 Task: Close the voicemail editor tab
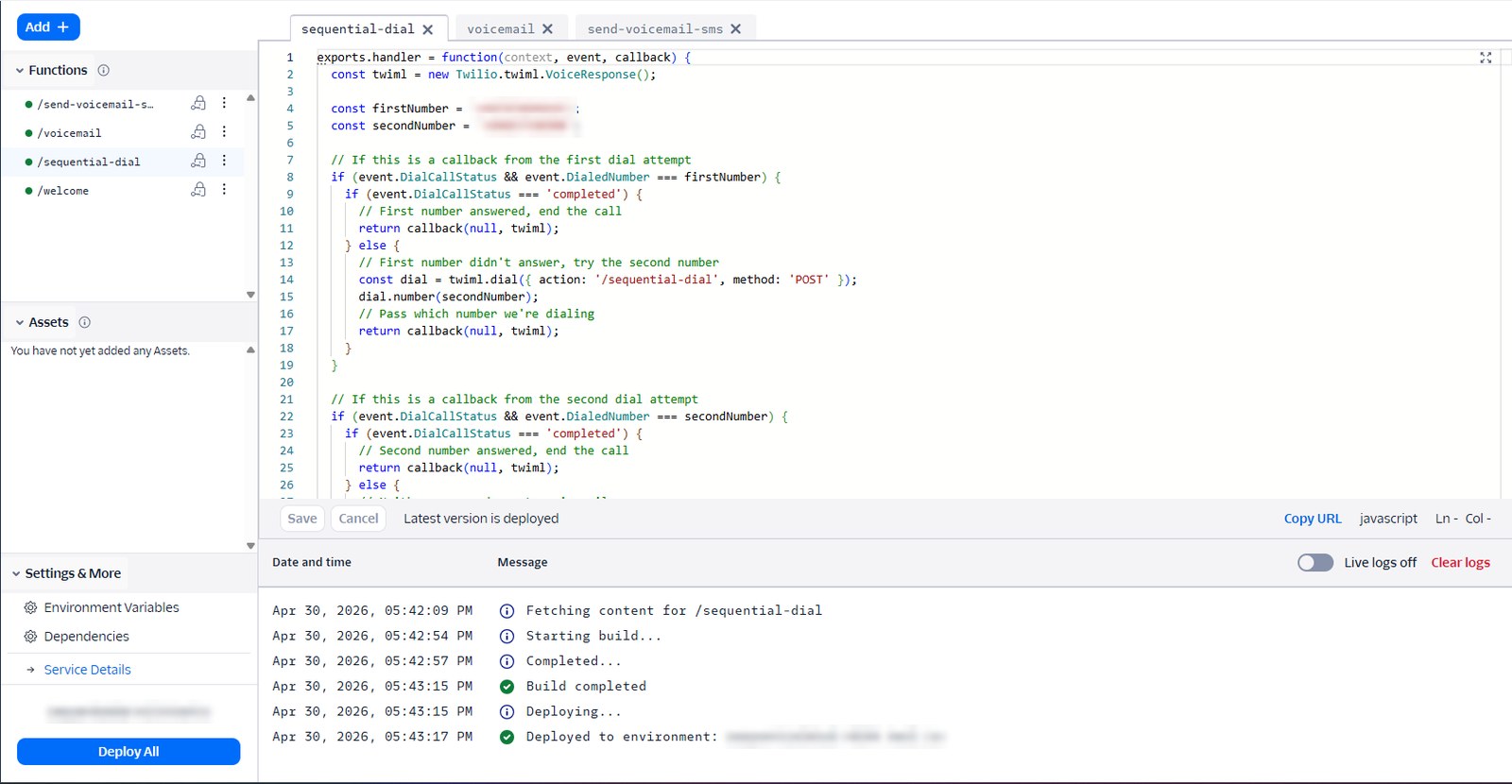(547, 29)
